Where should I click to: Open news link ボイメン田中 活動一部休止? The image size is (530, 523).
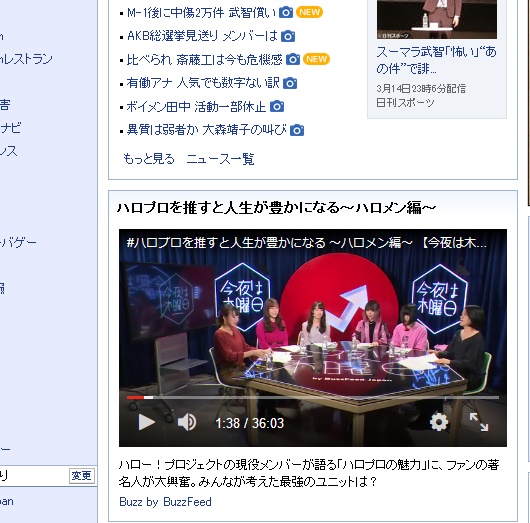[x=196, y=106]
